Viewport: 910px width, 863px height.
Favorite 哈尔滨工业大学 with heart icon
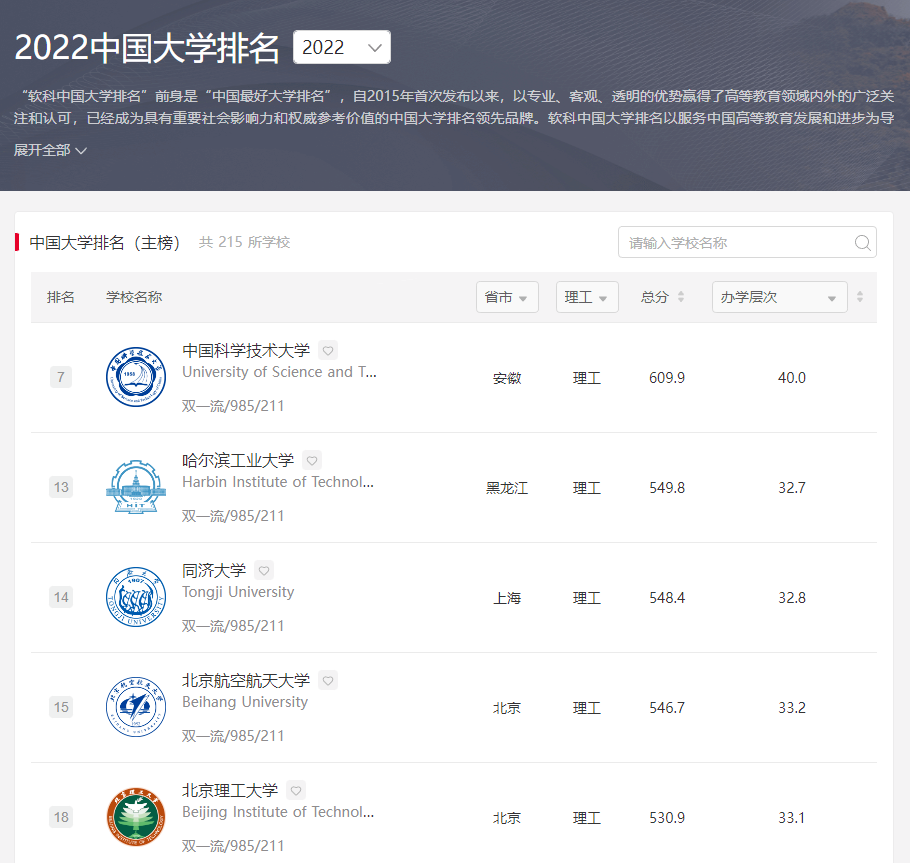pos(312,461)
